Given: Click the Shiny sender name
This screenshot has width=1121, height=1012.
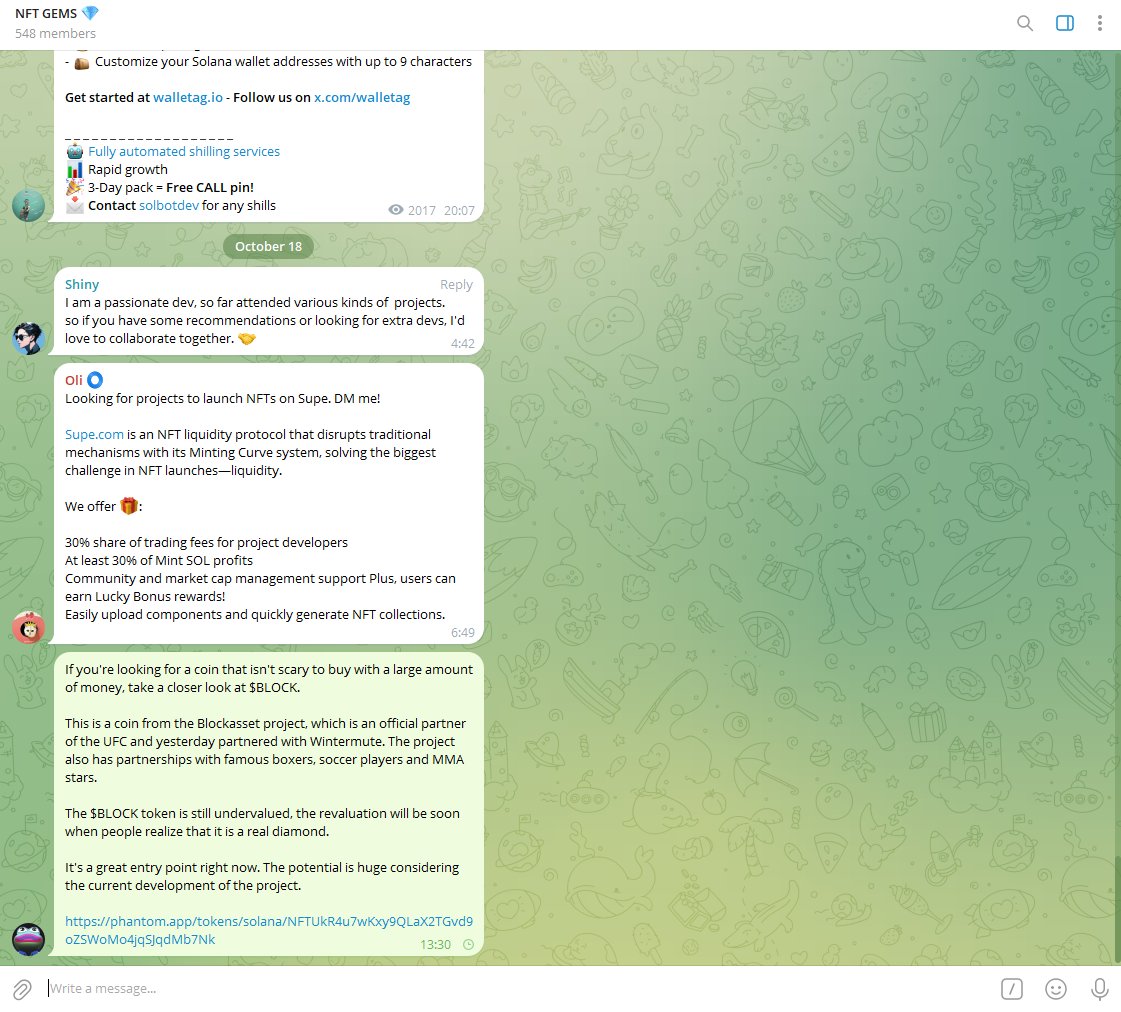Looking at the screenshot, I should coord(82,284).
